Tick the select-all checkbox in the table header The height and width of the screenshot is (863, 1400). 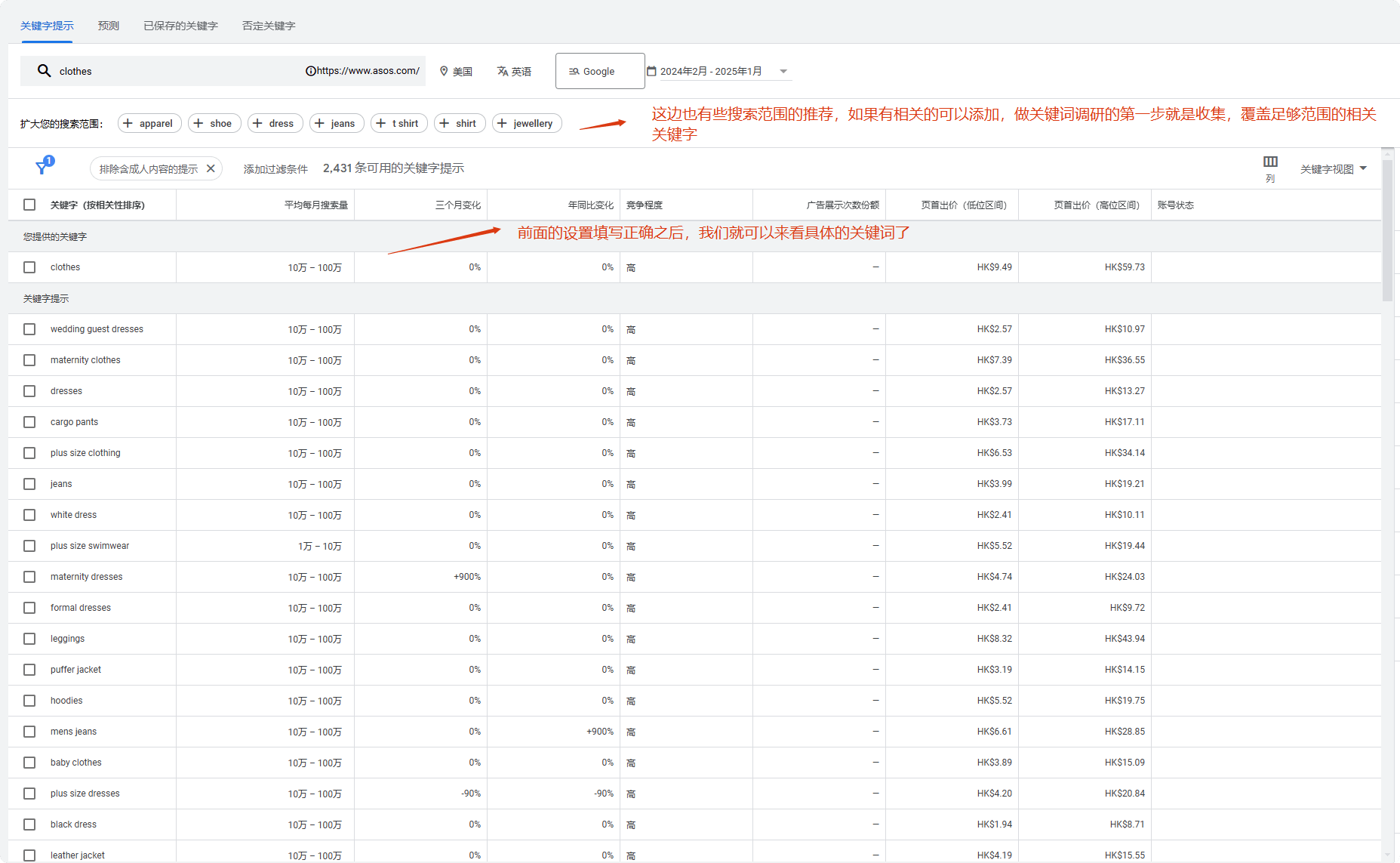pyautogui.click(x=29, y=205)
